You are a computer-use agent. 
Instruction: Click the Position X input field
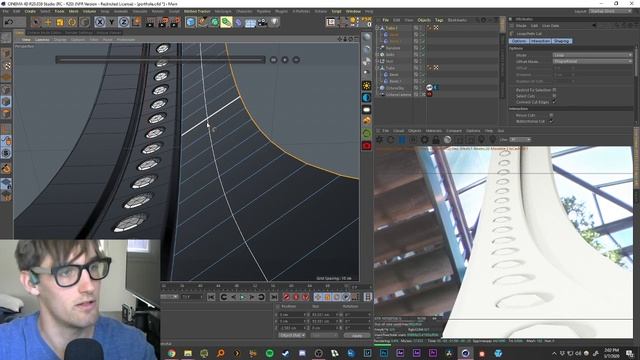coord(292,315)
